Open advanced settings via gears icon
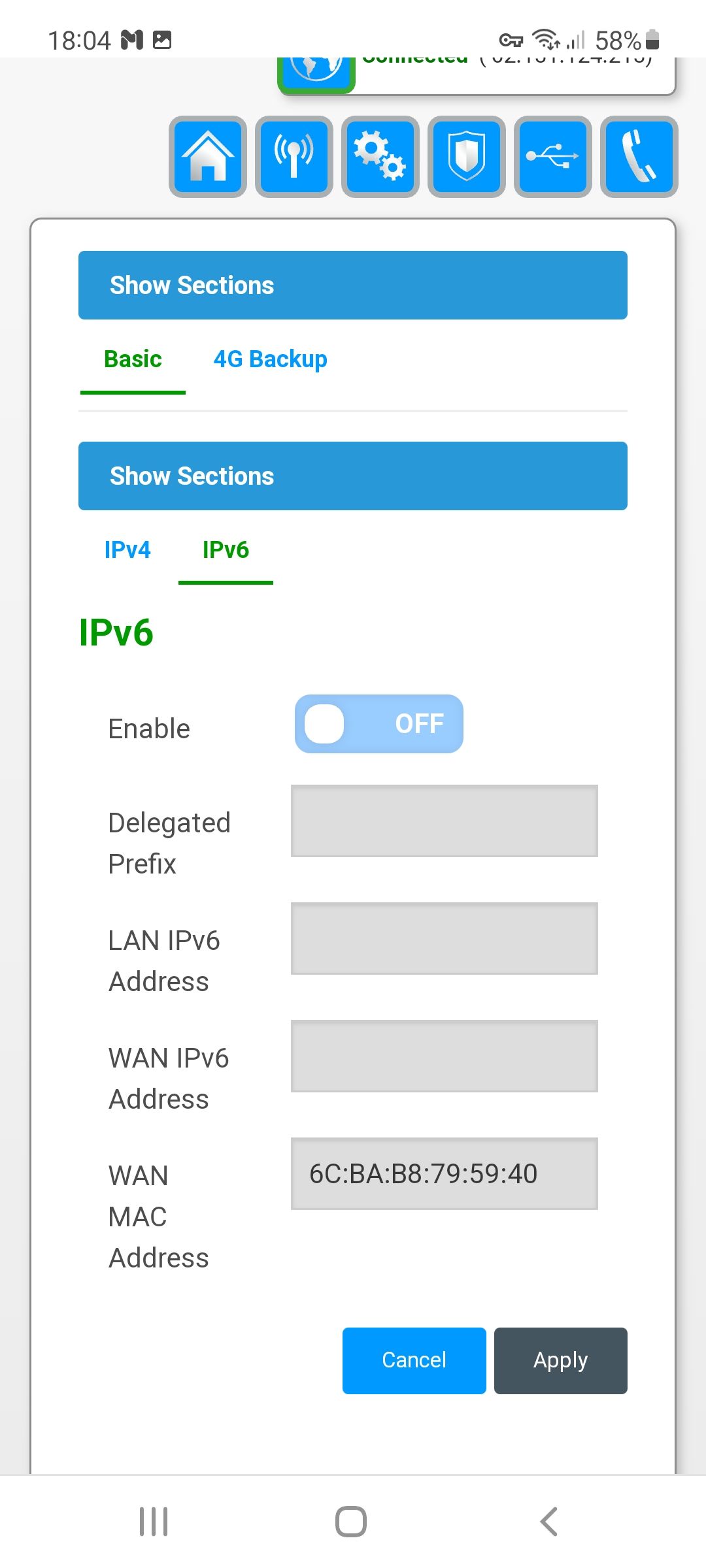Image resolution: width=706 pixels, height=1568 pixels. click(379, 156)
